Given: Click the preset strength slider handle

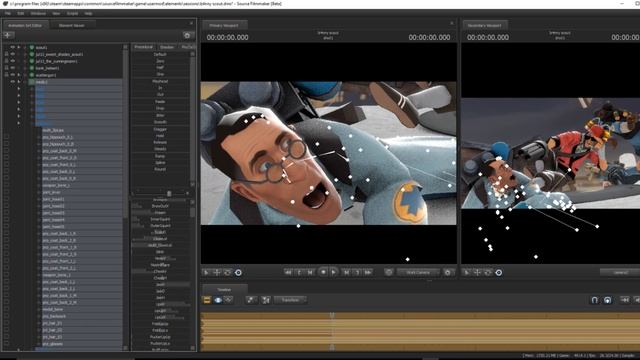Looking at the screenshot, I should coord(169,193).
